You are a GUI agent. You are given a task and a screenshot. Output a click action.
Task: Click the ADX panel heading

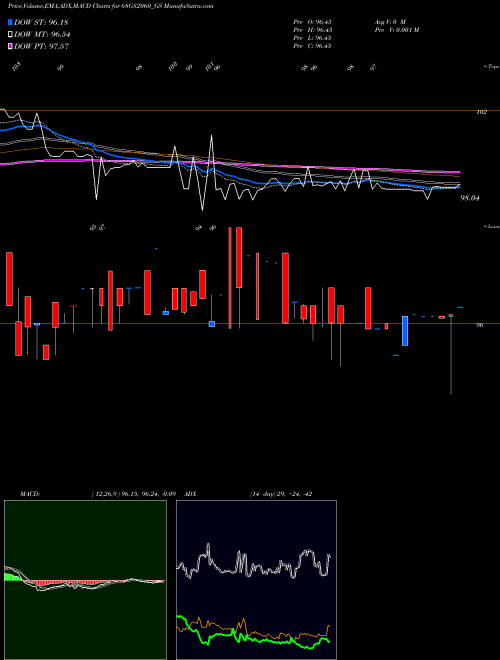pyautogui.click(x=190, y=494)
